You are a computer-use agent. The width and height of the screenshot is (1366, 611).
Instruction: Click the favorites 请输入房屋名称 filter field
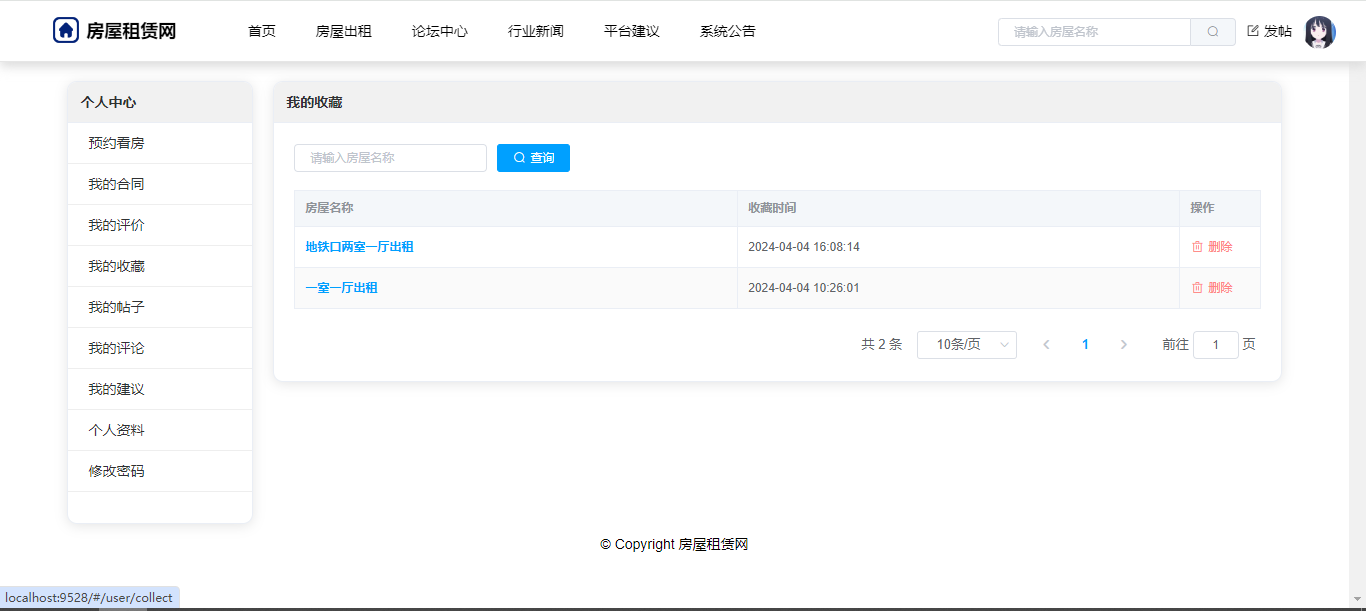point(390,158)
